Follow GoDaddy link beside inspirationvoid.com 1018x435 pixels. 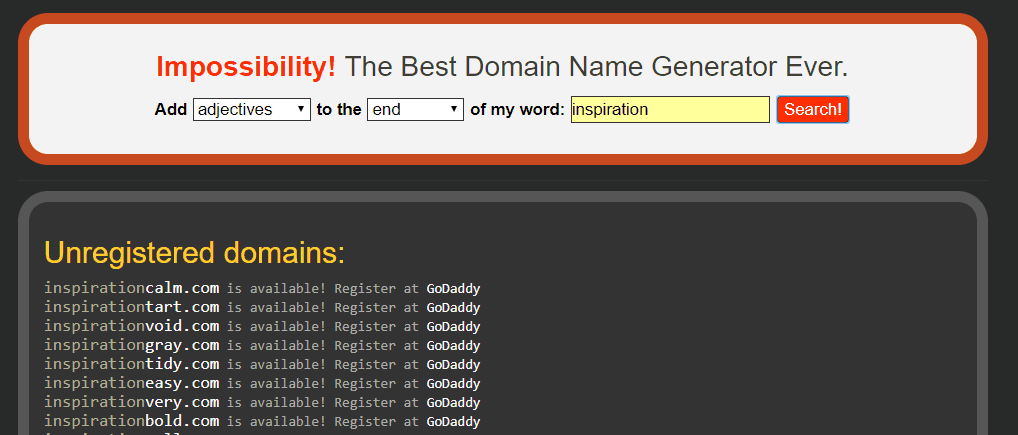point(453,327)
